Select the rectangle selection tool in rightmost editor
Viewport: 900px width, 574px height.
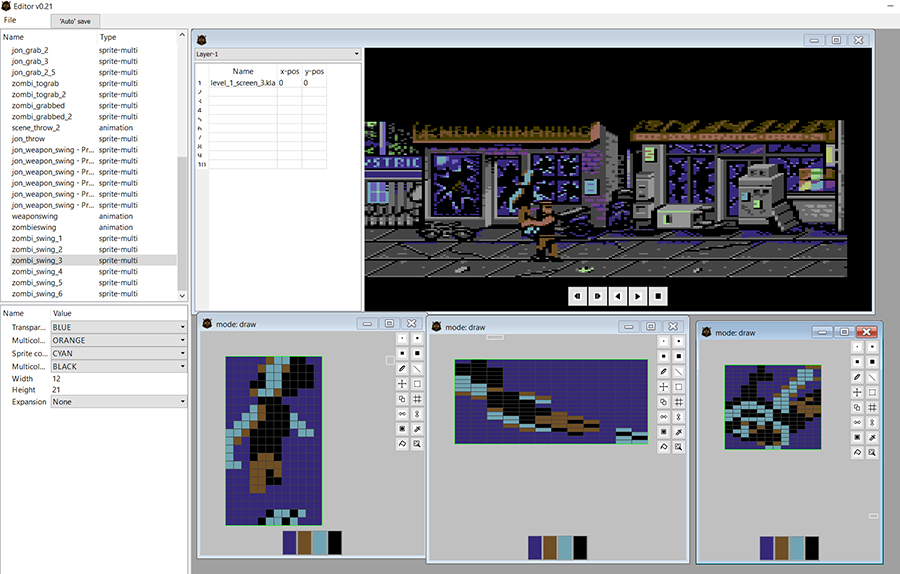point(873,392)
